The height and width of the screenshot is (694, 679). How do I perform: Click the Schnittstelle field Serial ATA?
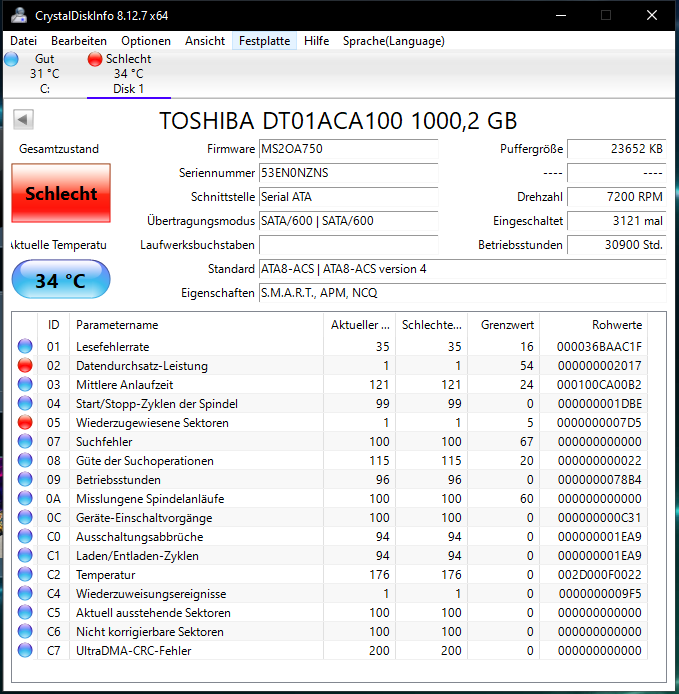click(x=348, y=197)
